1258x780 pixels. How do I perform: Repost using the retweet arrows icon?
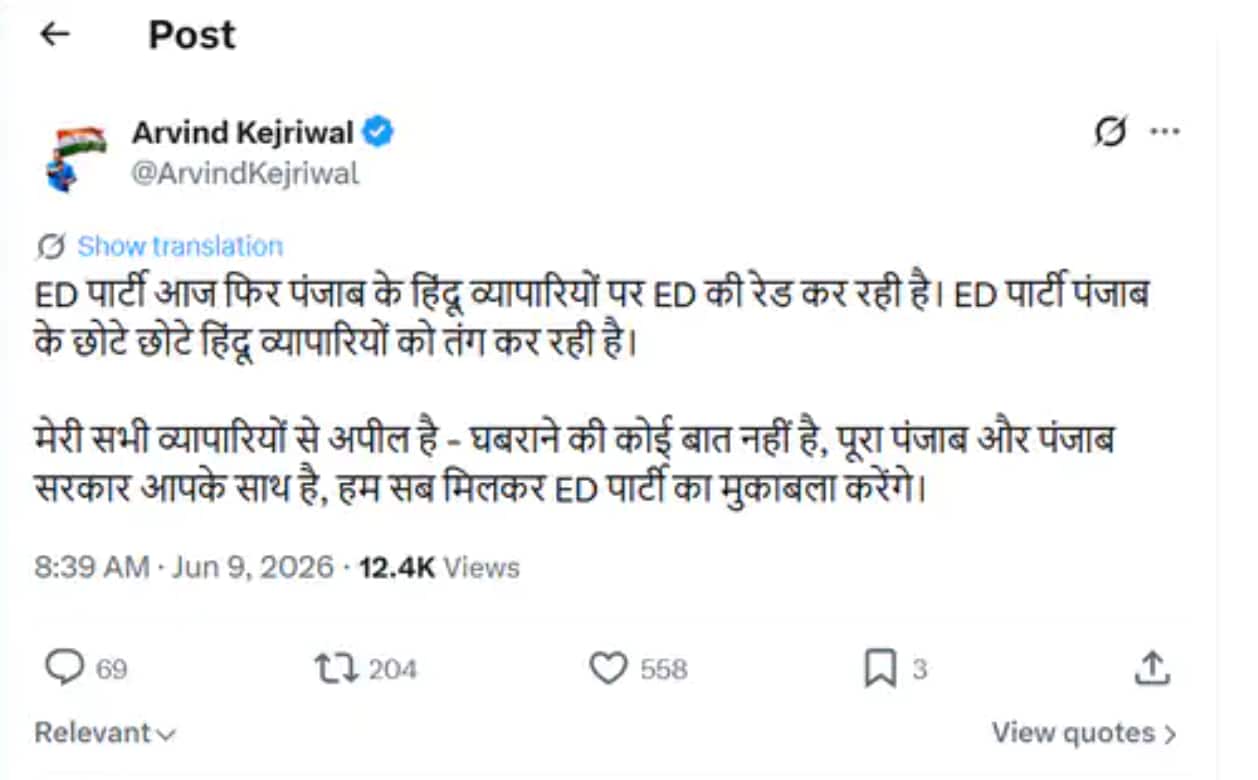(336, 668)
